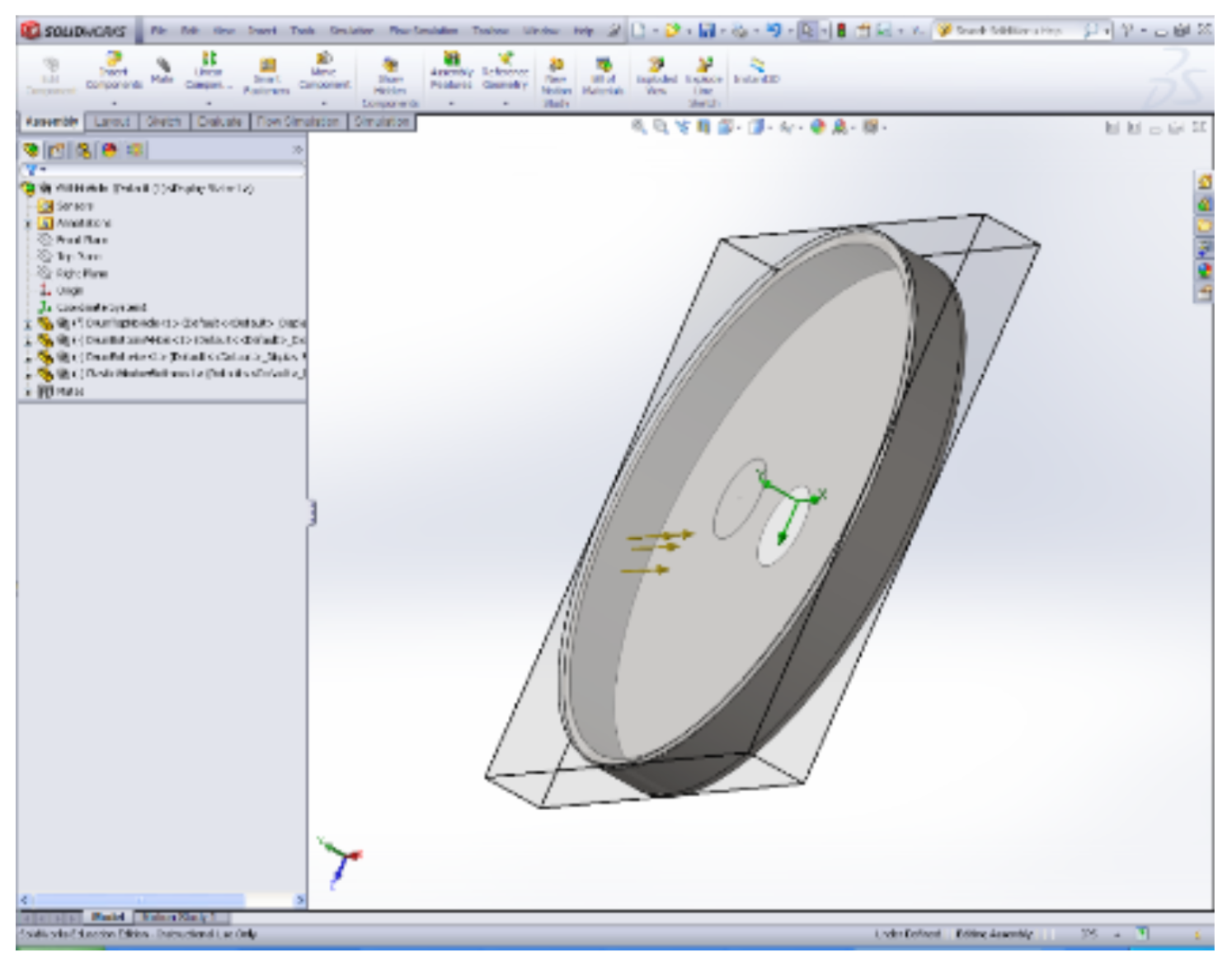The image size is (1232, 966).
Task: Open the Smart Fasteners tool
Action: coord(266,73)
